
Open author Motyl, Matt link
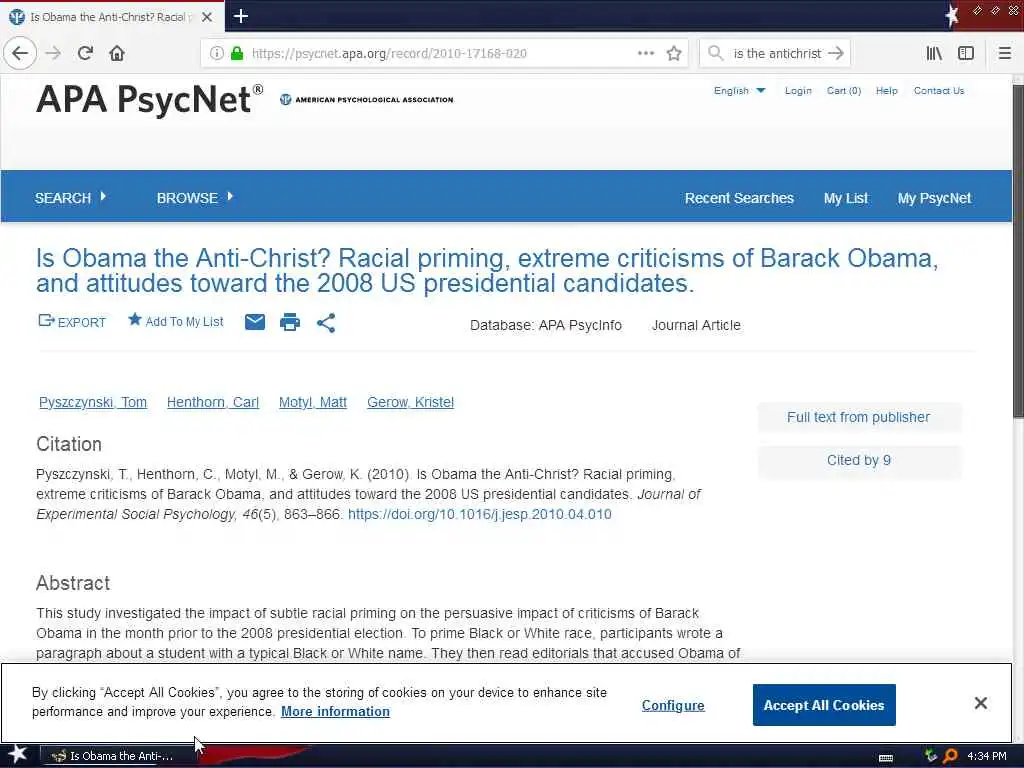(x=313, y=402)
